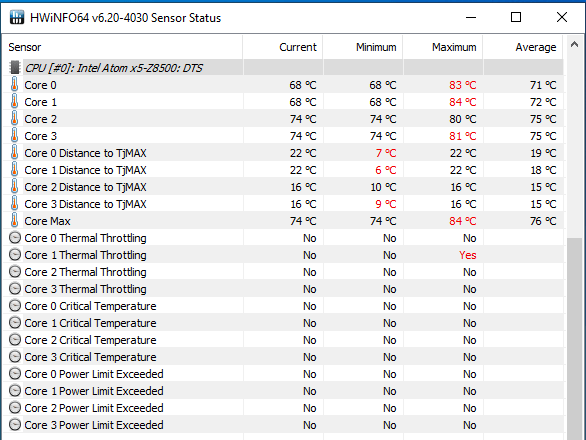The height and width of the screenshot is (440, 586).
Task: Click the HWiNFO64 app icon in title bar
Action: (17, 17)
